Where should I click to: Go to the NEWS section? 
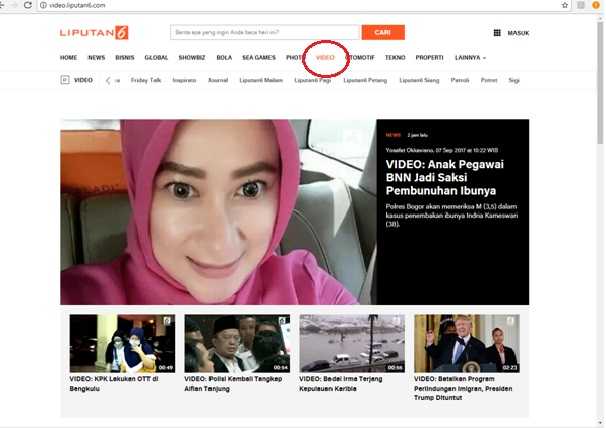click(96, 58)
